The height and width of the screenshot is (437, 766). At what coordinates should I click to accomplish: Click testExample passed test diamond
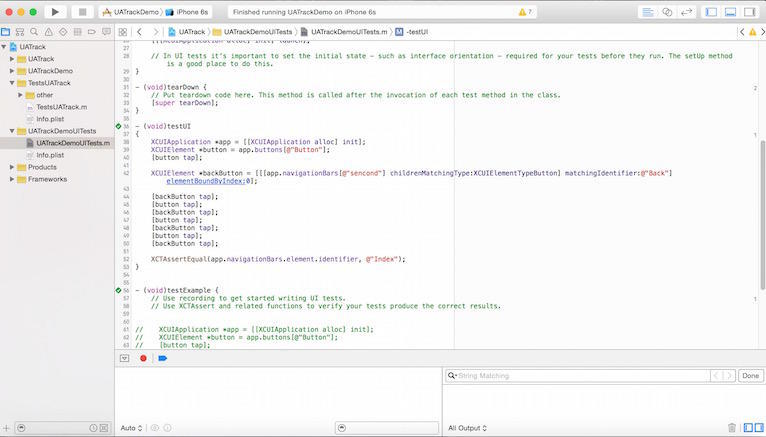[118, 290]
